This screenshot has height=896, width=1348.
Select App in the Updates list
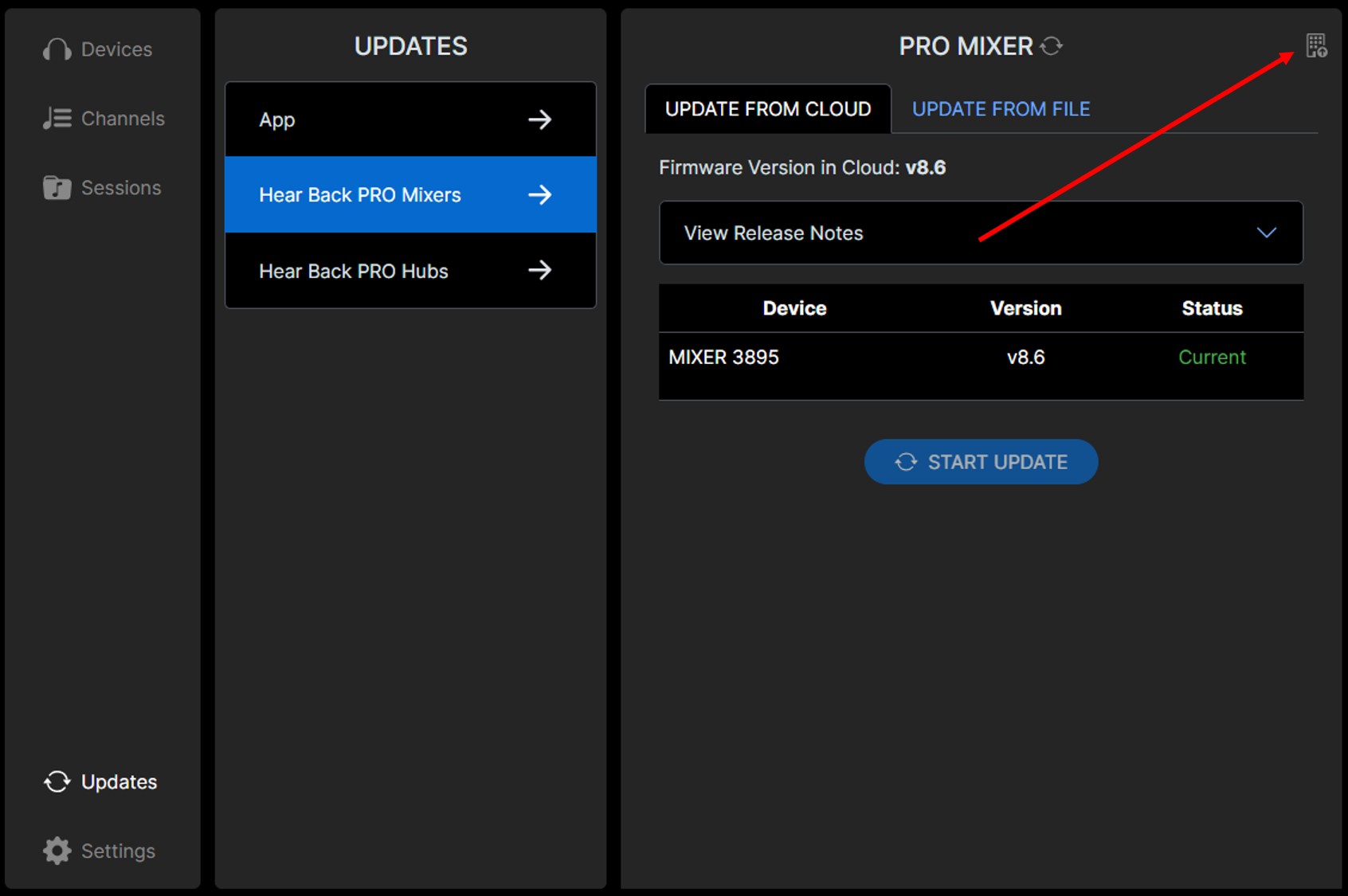pos(410,119)
